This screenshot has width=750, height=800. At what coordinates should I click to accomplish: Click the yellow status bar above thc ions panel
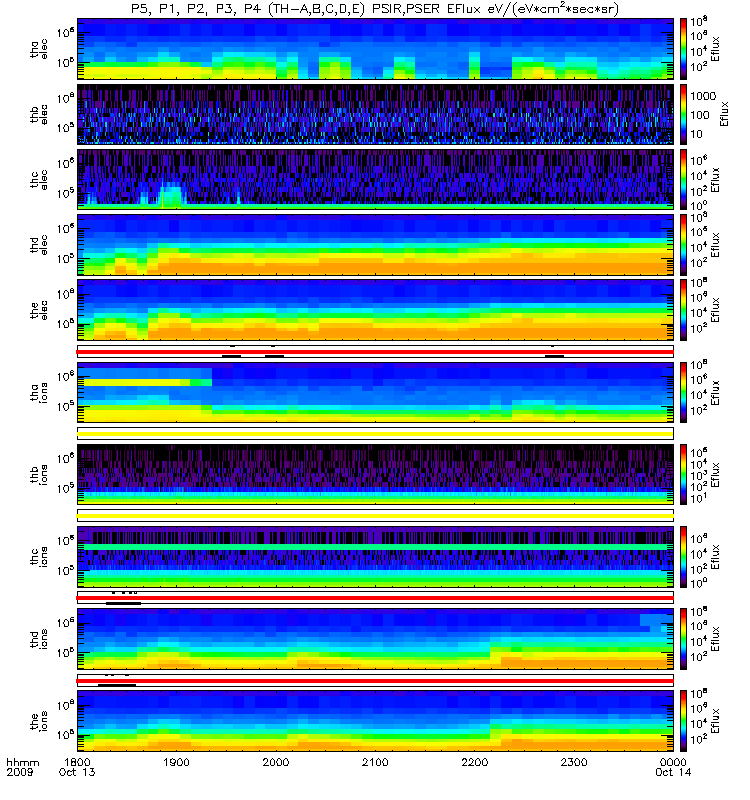(375, 516)
